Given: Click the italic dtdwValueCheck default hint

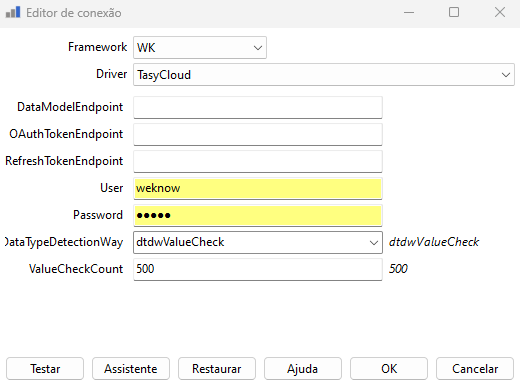Looking at the screenshot, I should click(434, 242).
